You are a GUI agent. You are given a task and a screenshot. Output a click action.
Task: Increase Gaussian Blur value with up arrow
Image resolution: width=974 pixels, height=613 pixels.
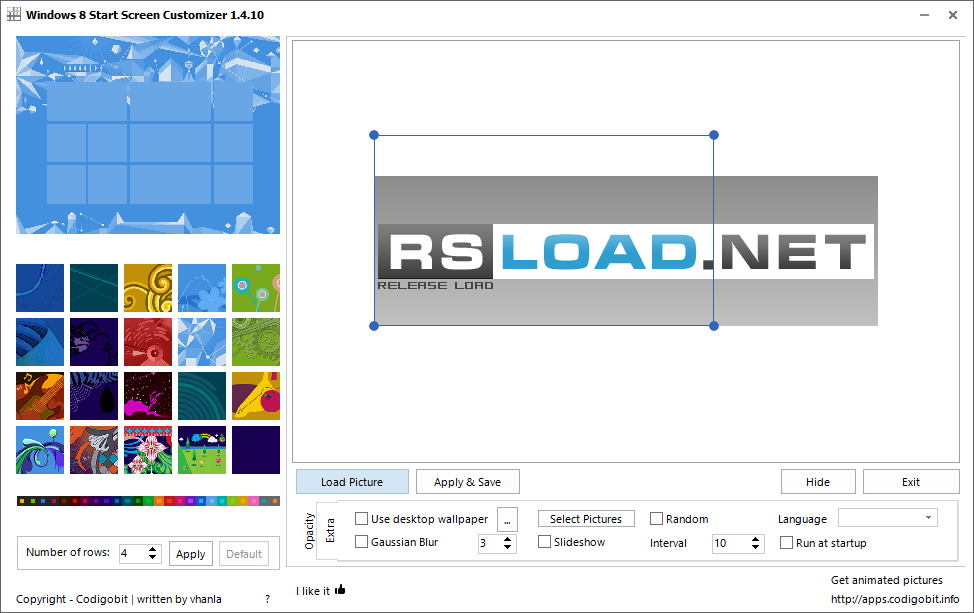[507, 539]
